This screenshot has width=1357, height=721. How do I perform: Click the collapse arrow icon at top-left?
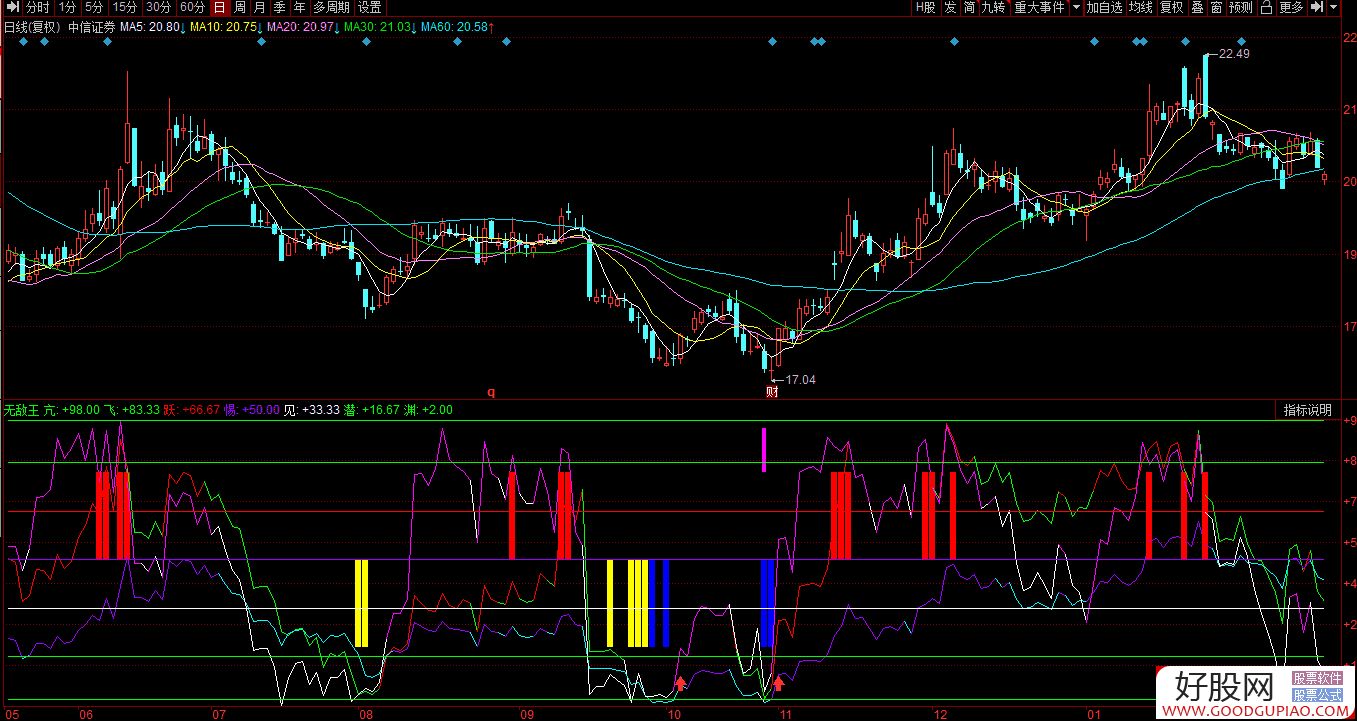[13, 8]
